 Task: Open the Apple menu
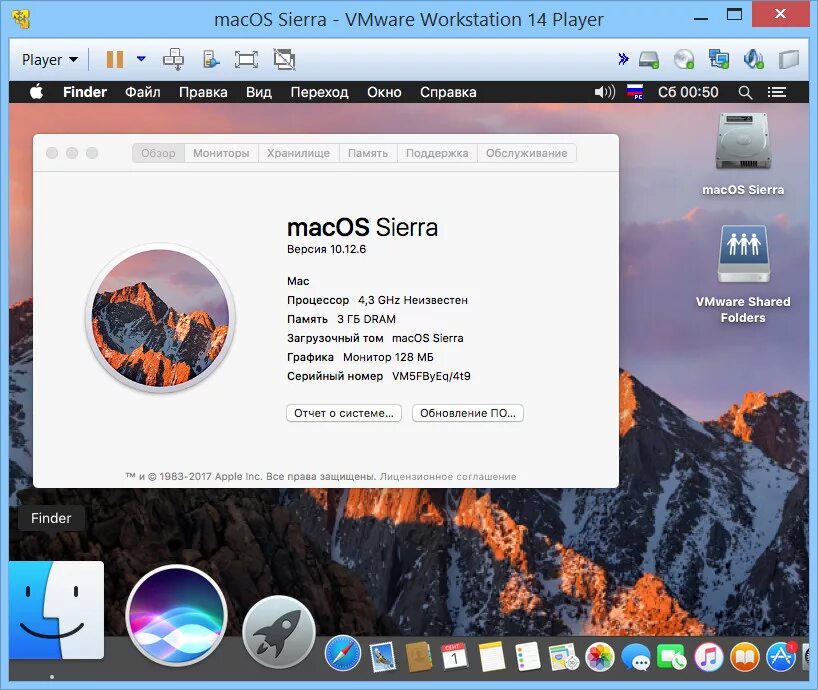37,92
